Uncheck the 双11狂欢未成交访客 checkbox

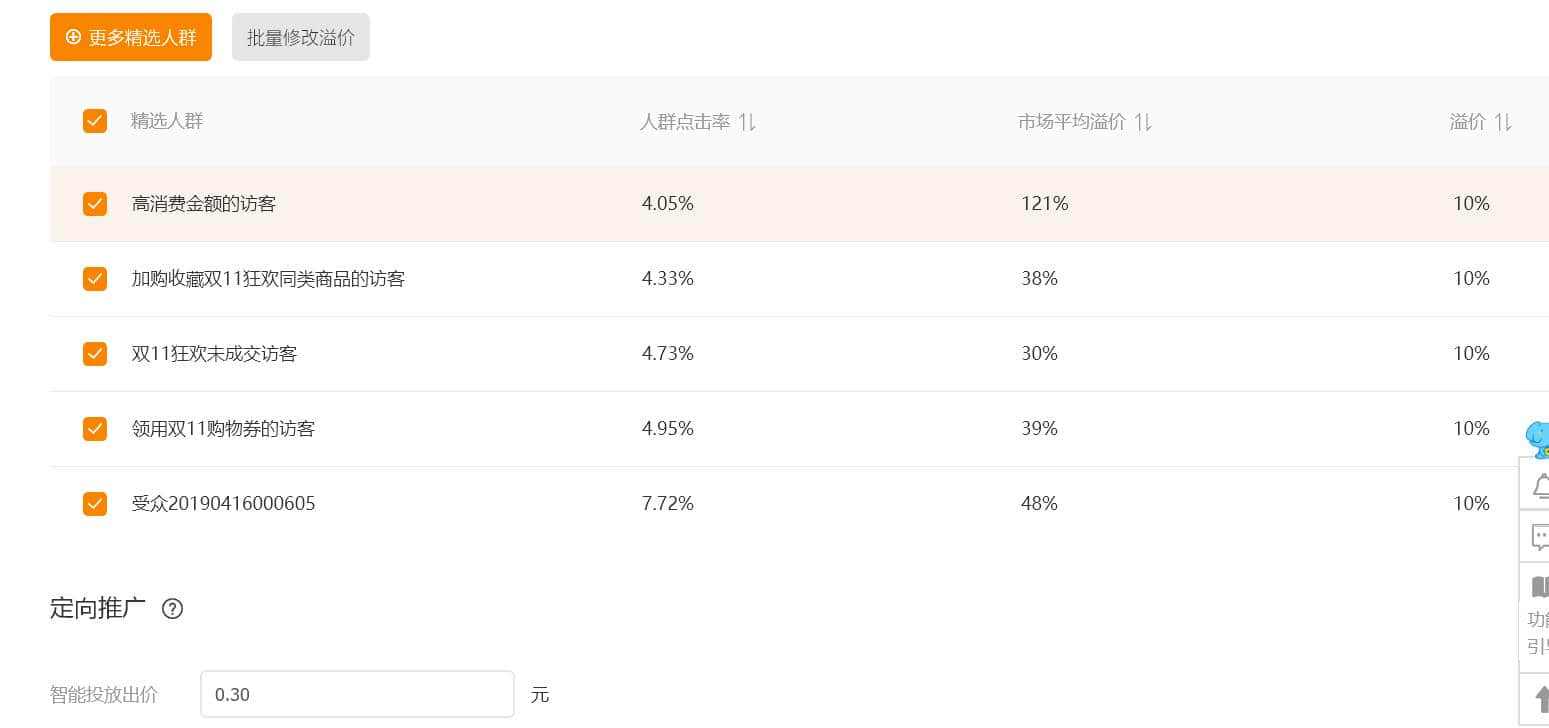click(x=95, y=354)
